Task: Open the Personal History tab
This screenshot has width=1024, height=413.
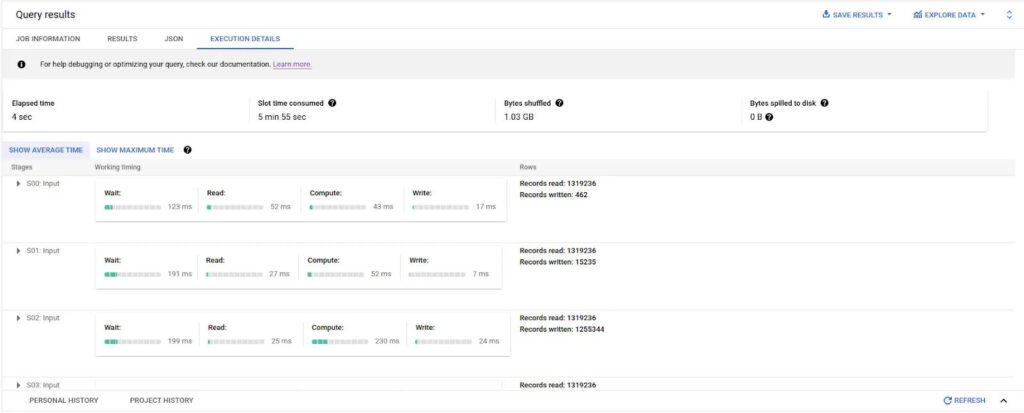Action: (63, 401)
